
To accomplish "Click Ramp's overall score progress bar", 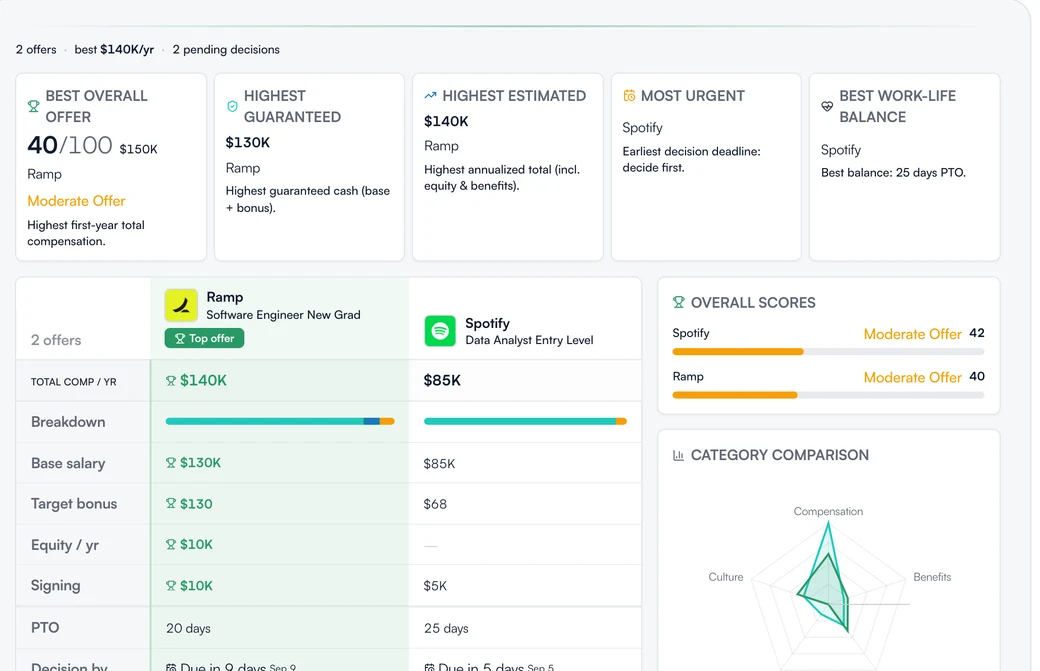I will coord(828,395).
